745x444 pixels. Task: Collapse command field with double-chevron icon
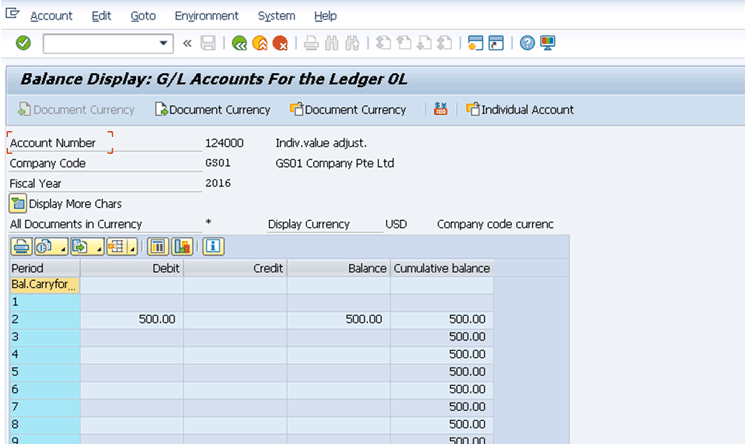[x=187, y=43]
